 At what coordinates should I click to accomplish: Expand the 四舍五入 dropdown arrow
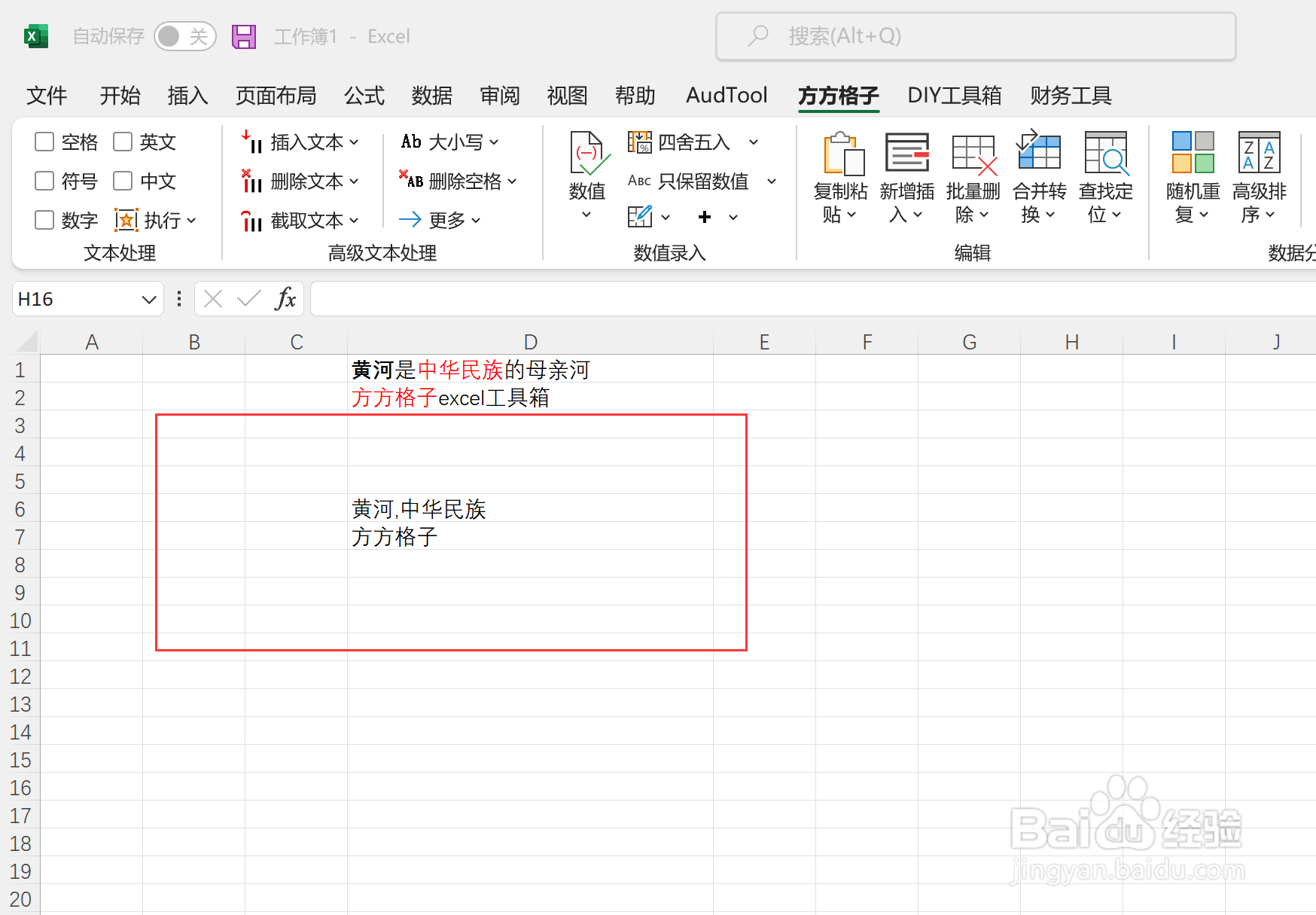754,142
